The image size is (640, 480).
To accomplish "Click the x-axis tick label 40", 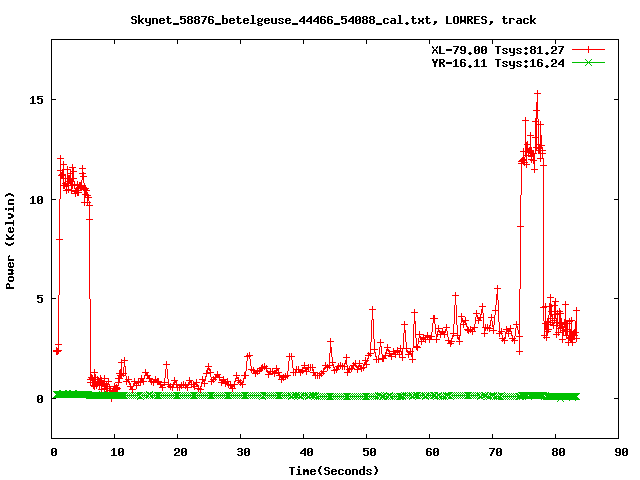I will point(306,452).
